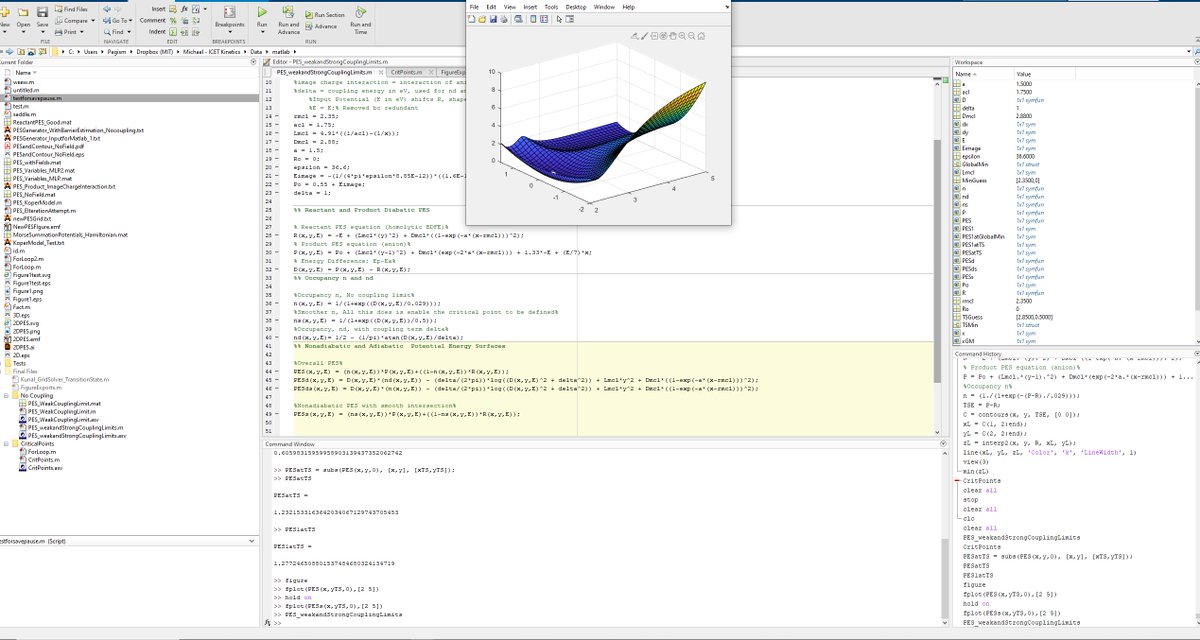Toggle Pan mode on the surface plot
The width and height of the screenshot is (1200, 640).
click(x=672, y=36)
